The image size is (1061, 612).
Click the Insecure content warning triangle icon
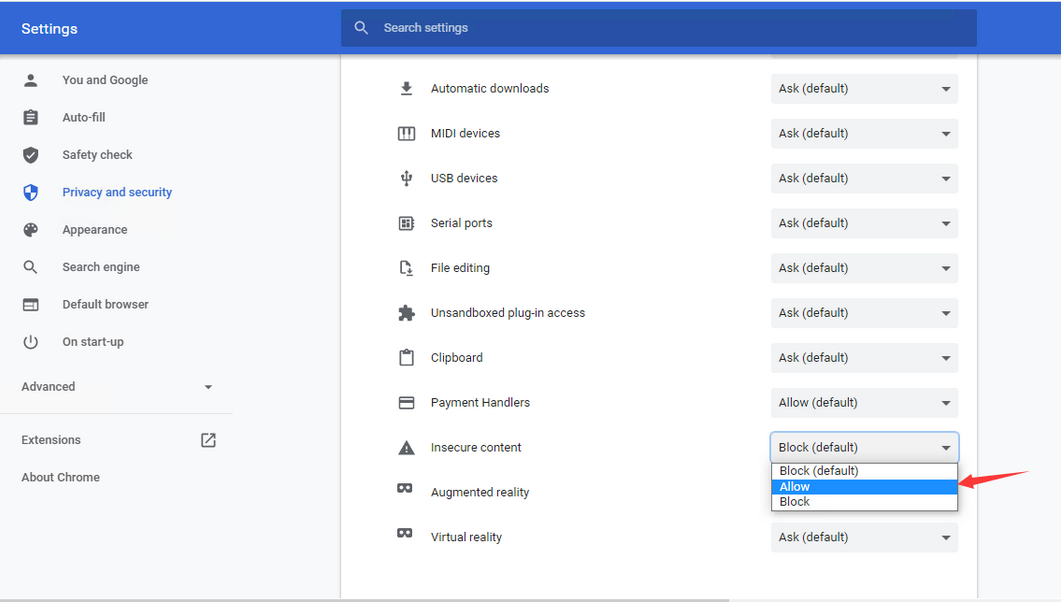click(x=406, y=448)
